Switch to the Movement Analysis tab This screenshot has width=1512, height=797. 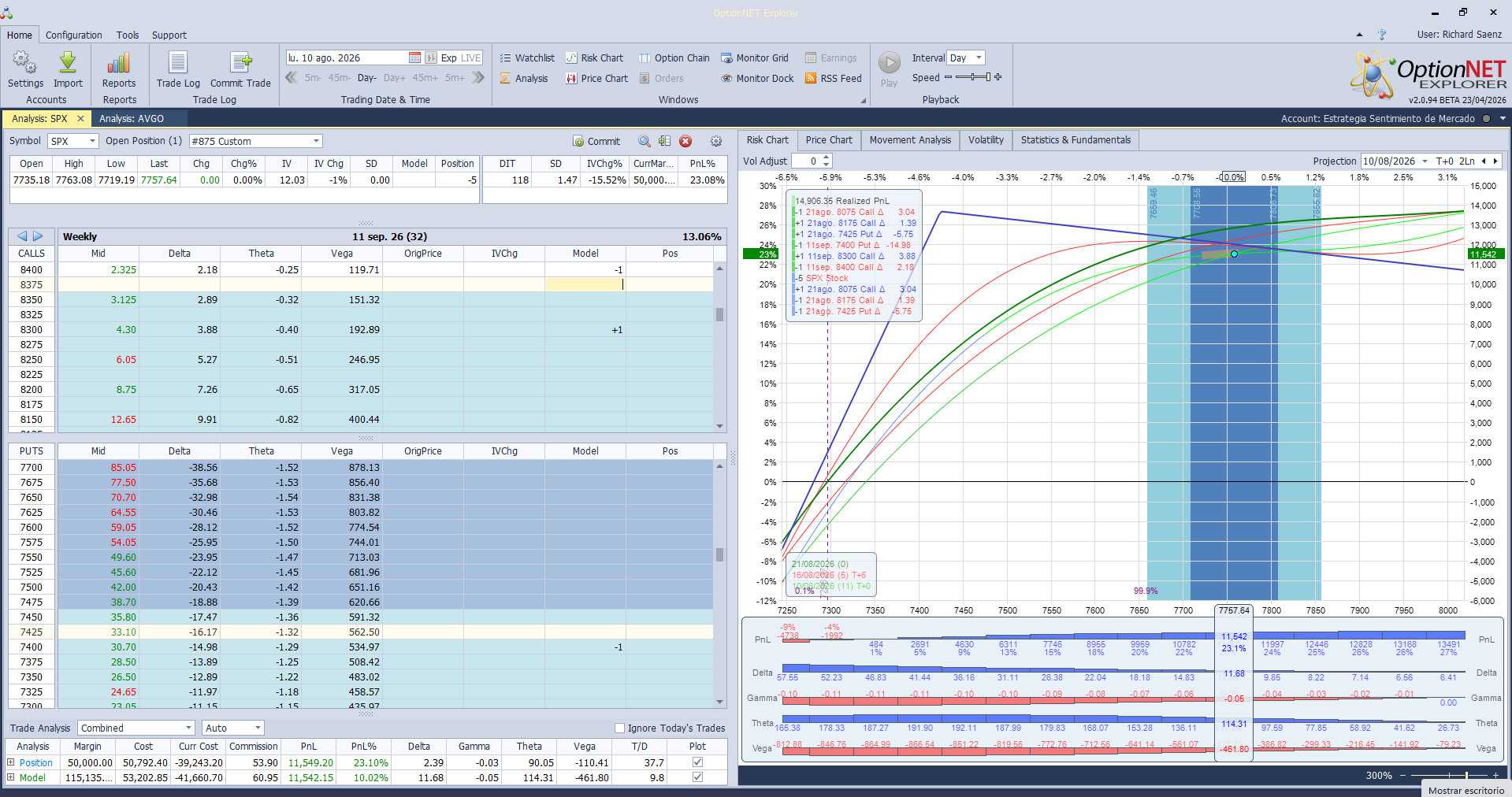pyautogui.click(x=910, y=140)
